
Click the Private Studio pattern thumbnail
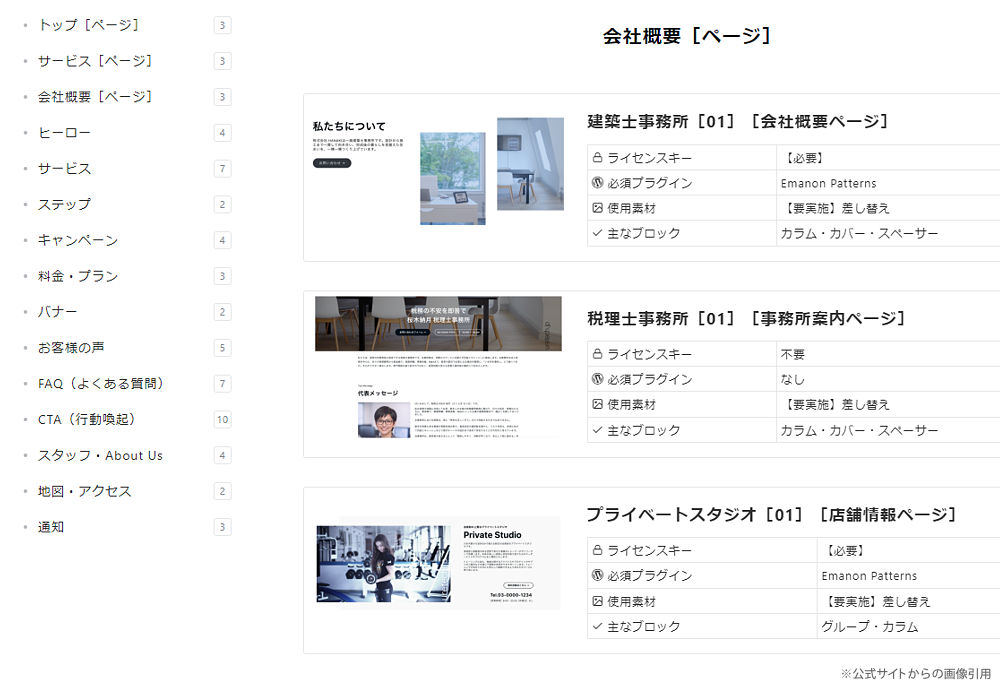click(438, 563)
